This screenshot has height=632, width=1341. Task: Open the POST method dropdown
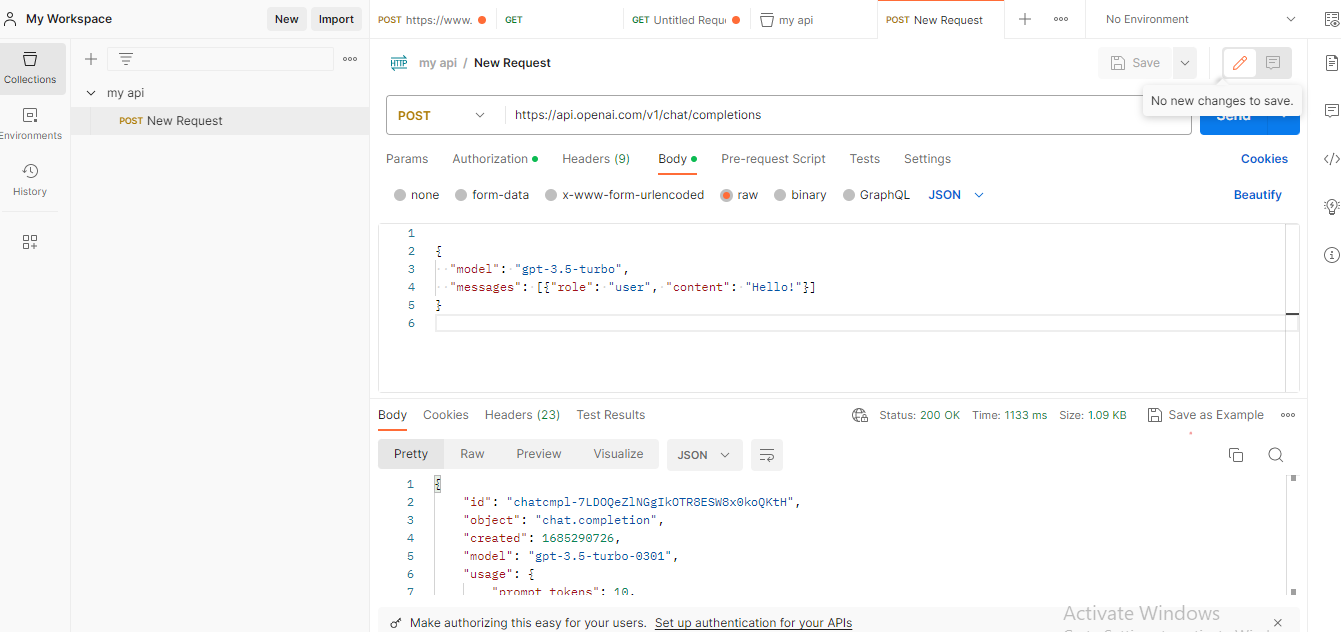(x=442, y=115)
